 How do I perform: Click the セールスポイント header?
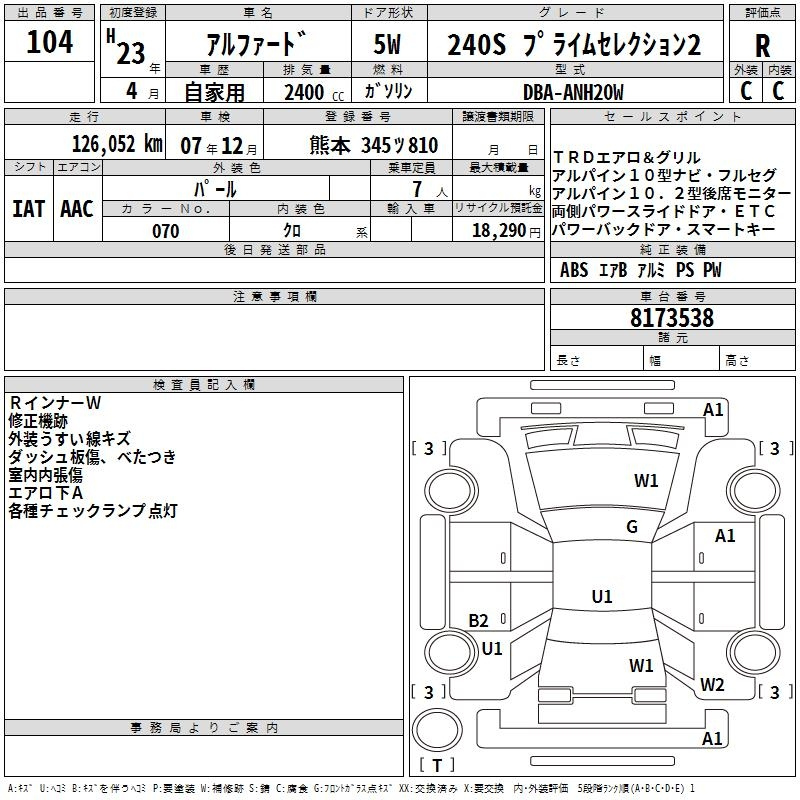pos(672,117)
